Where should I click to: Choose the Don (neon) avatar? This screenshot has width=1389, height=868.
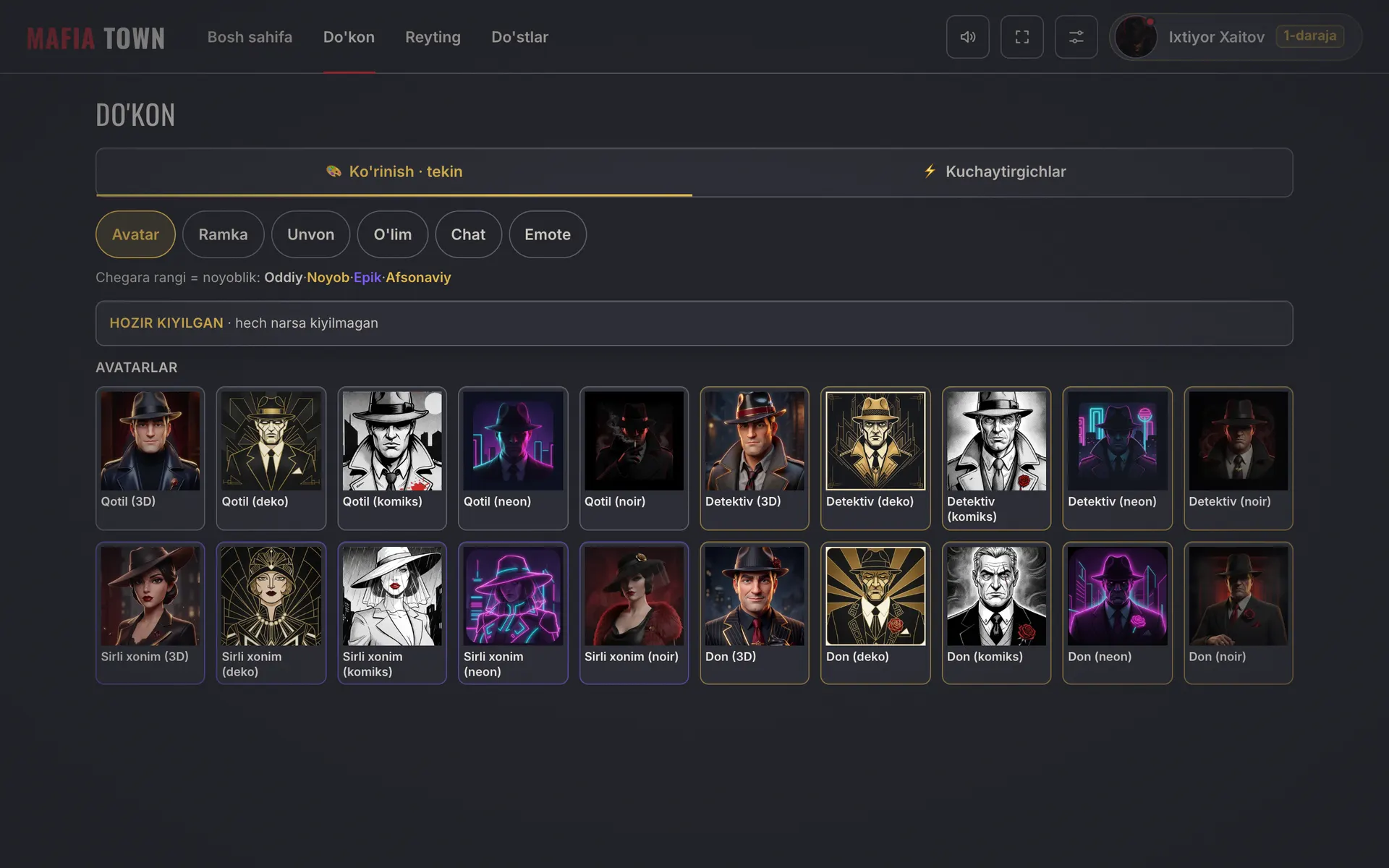click(1117, 613)
